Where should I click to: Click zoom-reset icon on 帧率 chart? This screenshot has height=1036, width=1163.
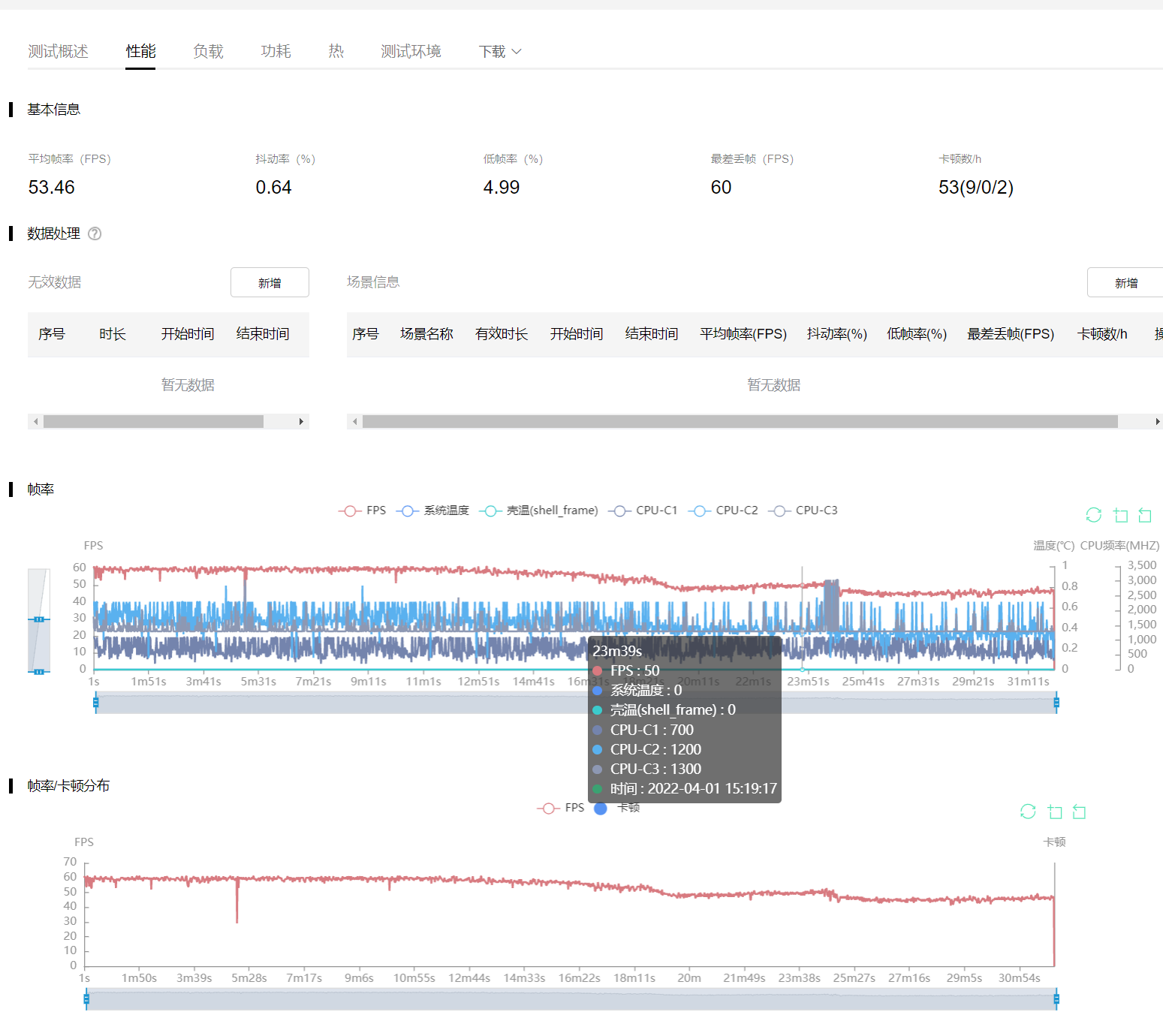(x=1145, y=515)
